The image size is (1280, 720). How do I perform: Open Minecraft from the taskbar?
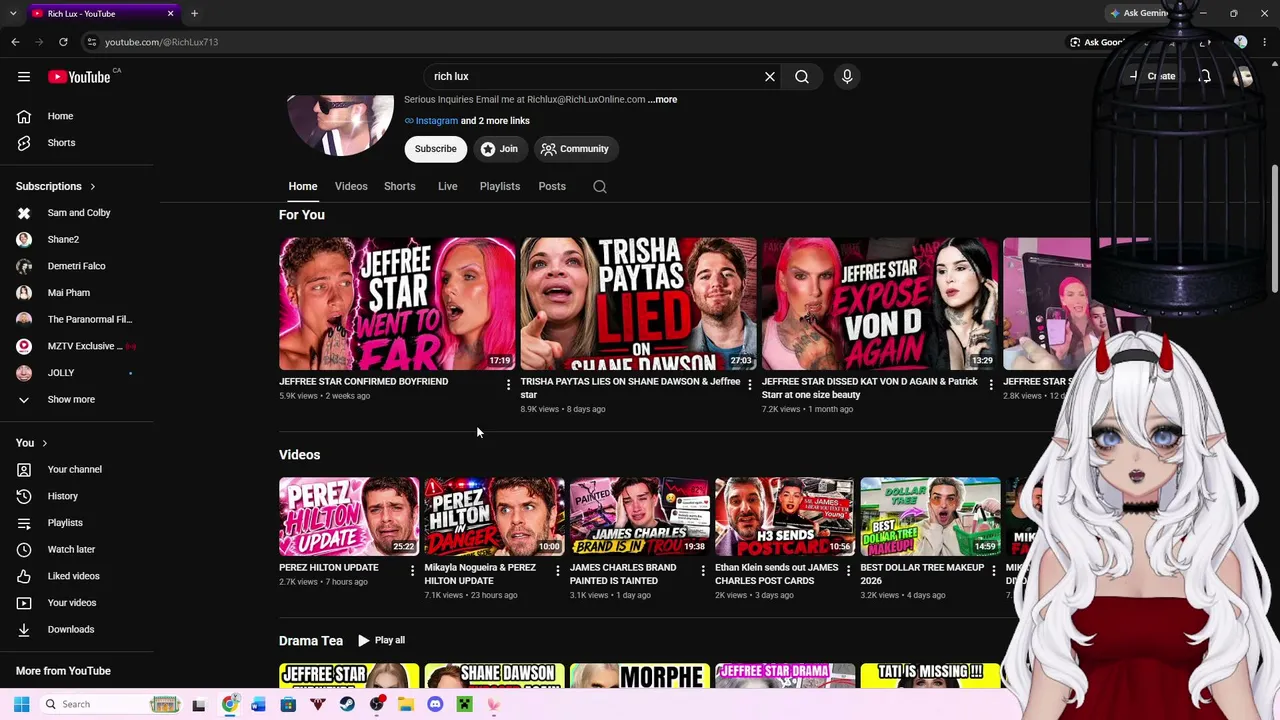[464, 704]
